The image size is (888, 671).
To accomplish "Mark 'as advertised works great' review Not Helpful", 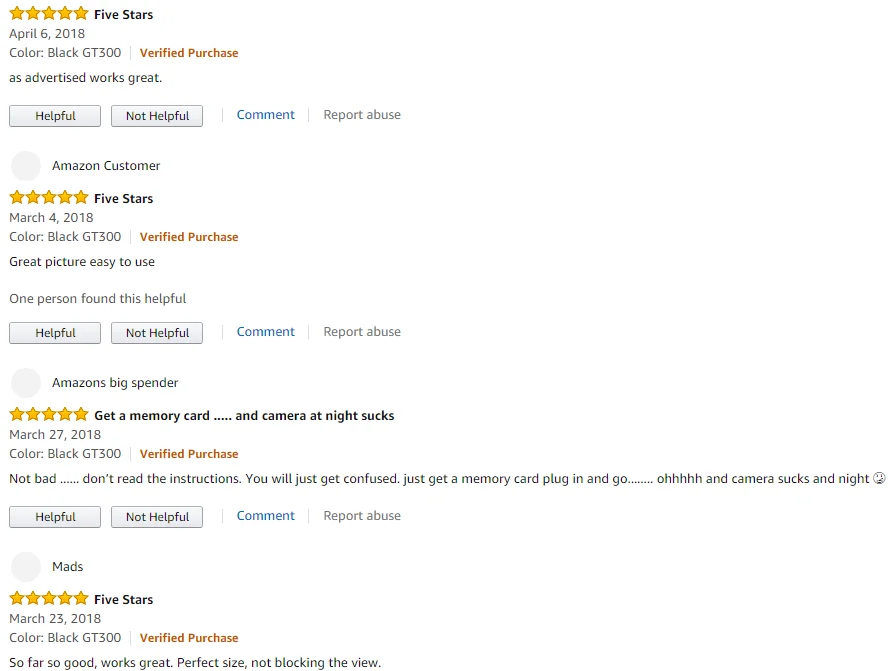I will [x=157, y=116].
